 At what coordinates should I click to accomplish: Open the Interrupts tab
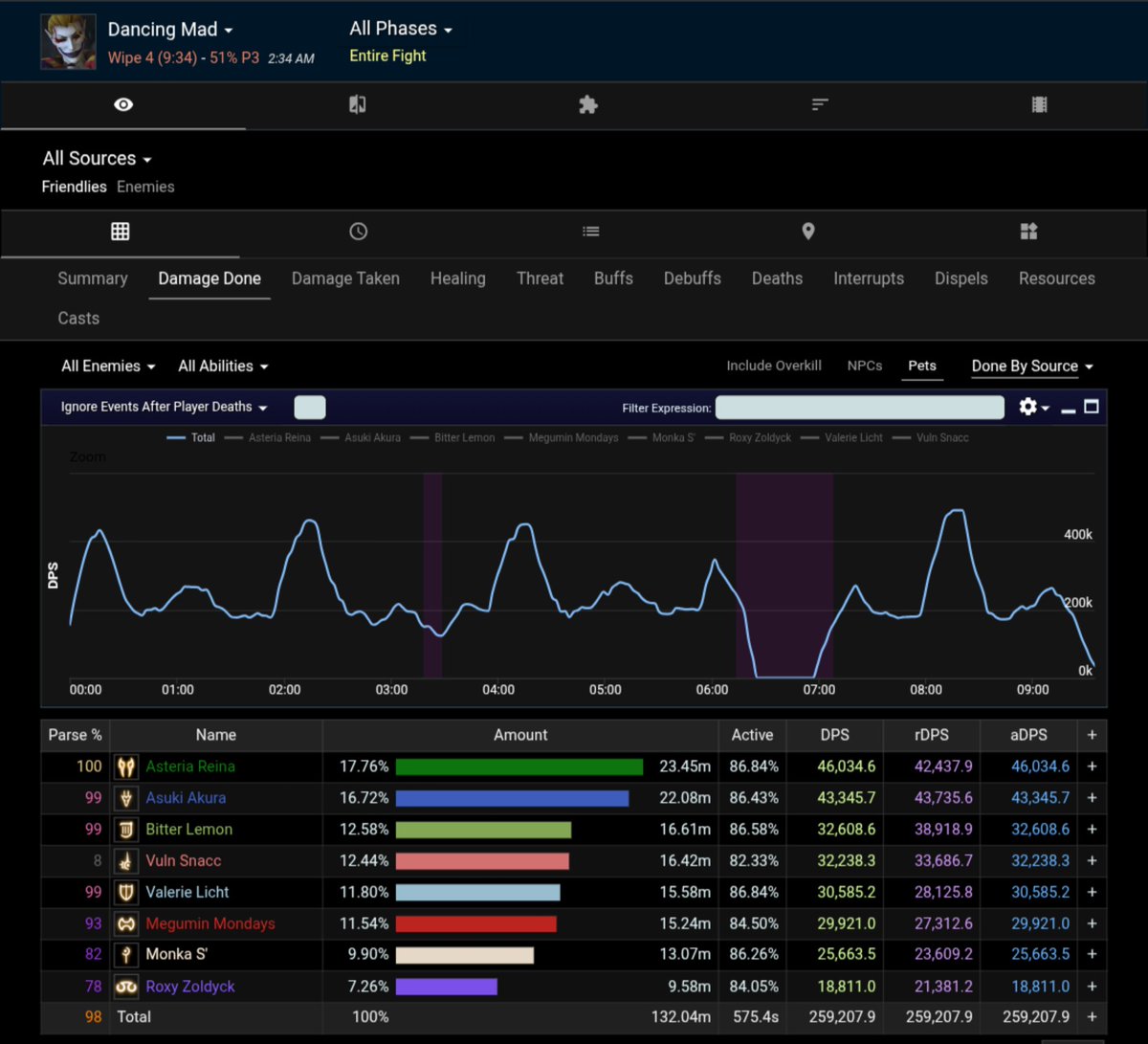(x=869, y=278)
